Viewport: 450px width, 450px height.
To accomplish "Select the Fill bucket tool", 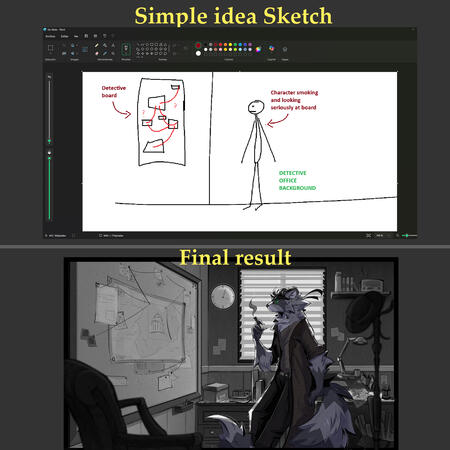I will (x=105, y=45).
